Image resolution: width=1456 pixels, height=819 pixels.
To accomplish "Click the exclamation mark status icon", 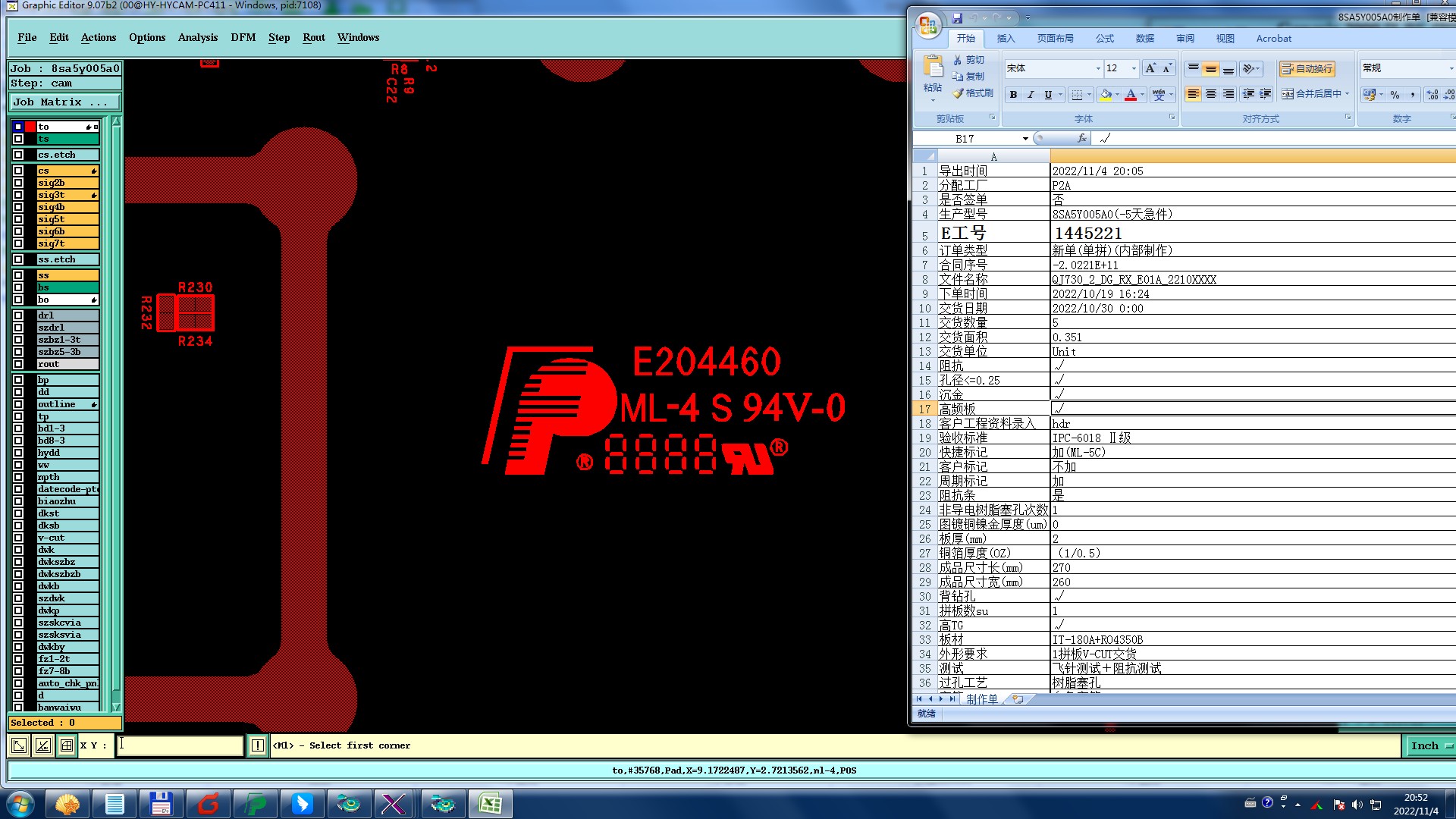I will 258,745.
